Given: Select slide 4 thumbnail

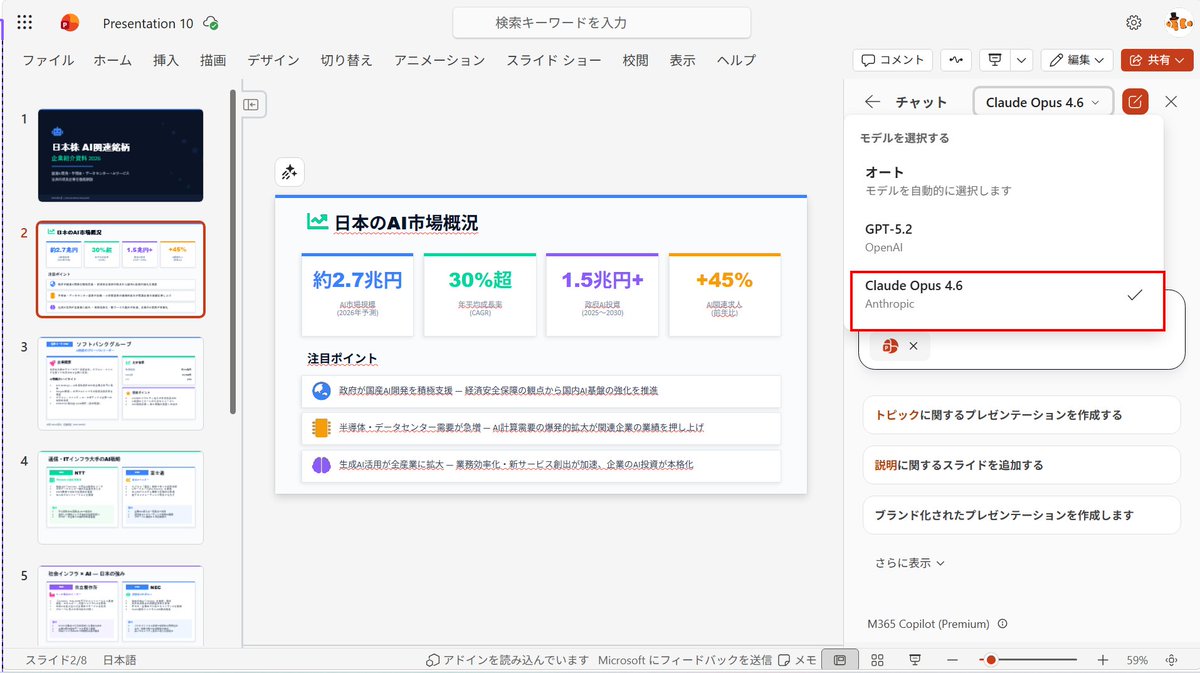Looking at the screenshot, I should [120, 497].
